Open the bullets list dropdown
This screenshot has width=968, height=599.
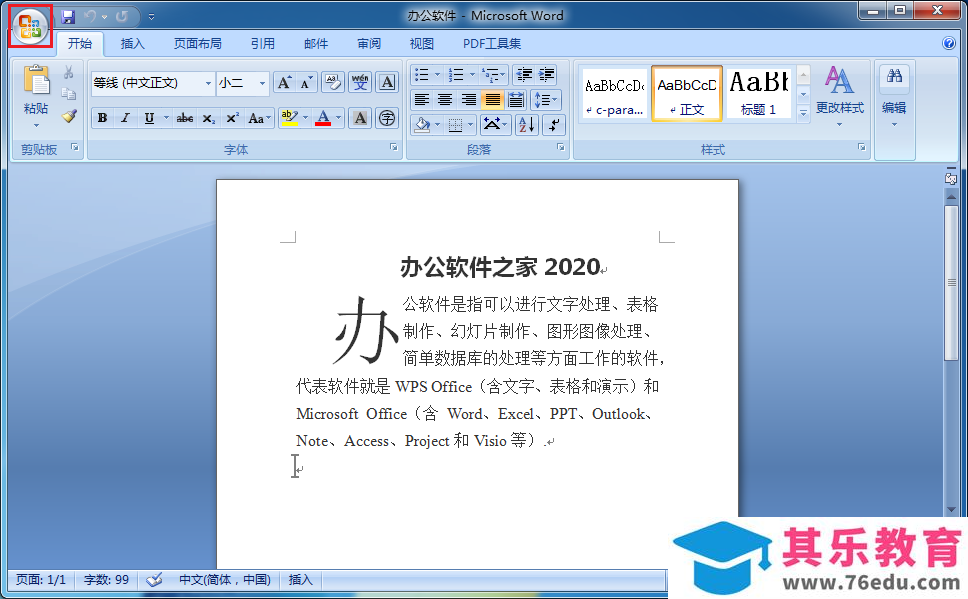click(437, 75)
